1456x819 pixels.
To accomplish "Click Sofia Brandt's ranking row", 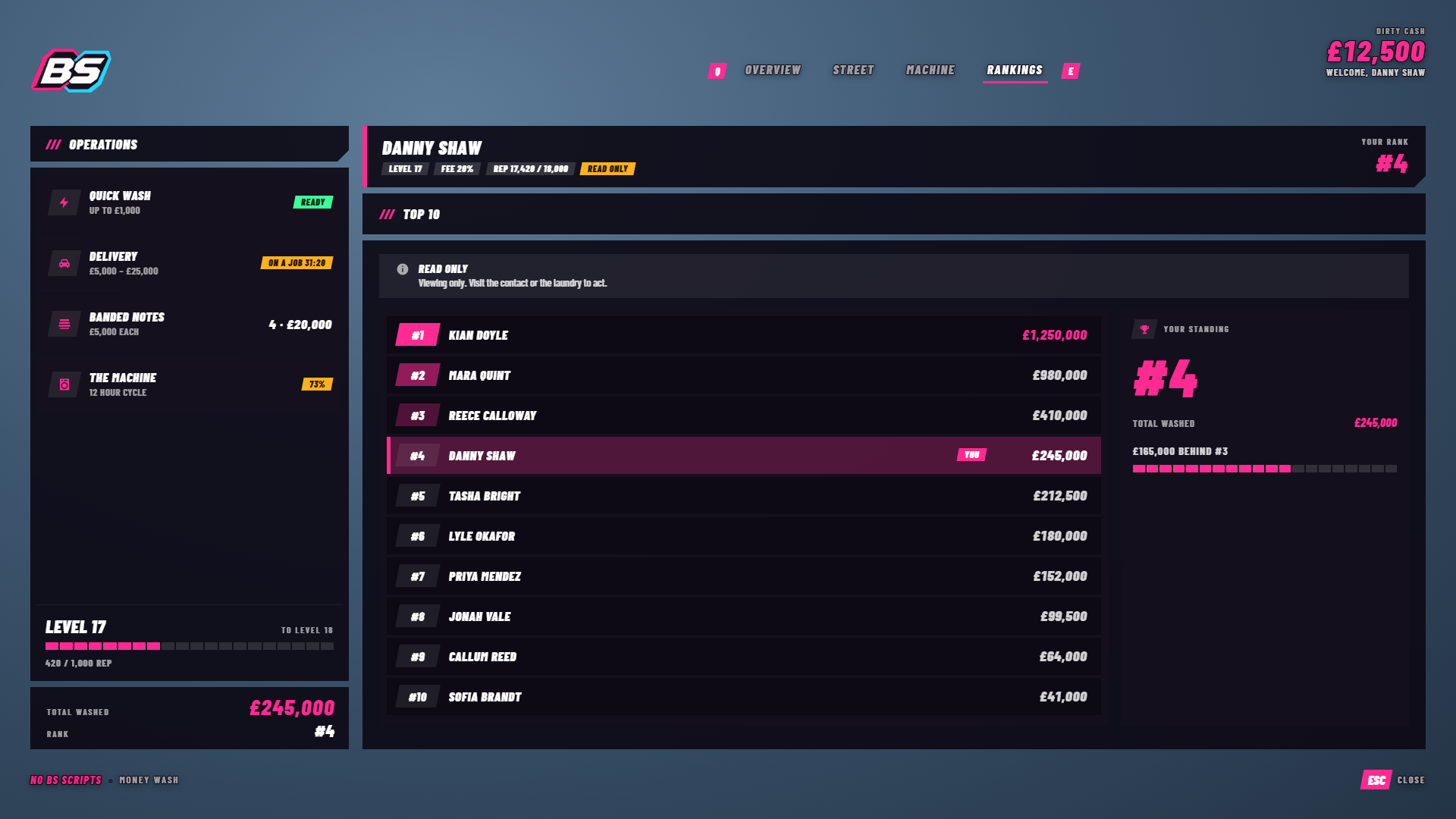I will click(x=744, y=697).
